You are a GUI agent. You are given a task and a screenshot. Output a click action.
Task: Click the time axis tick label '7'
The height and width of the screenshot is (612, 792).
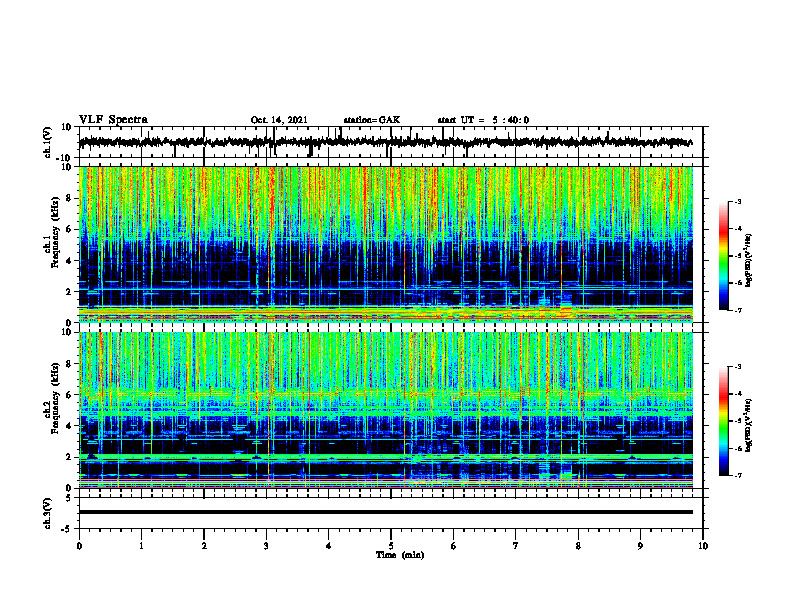point(516,546)
